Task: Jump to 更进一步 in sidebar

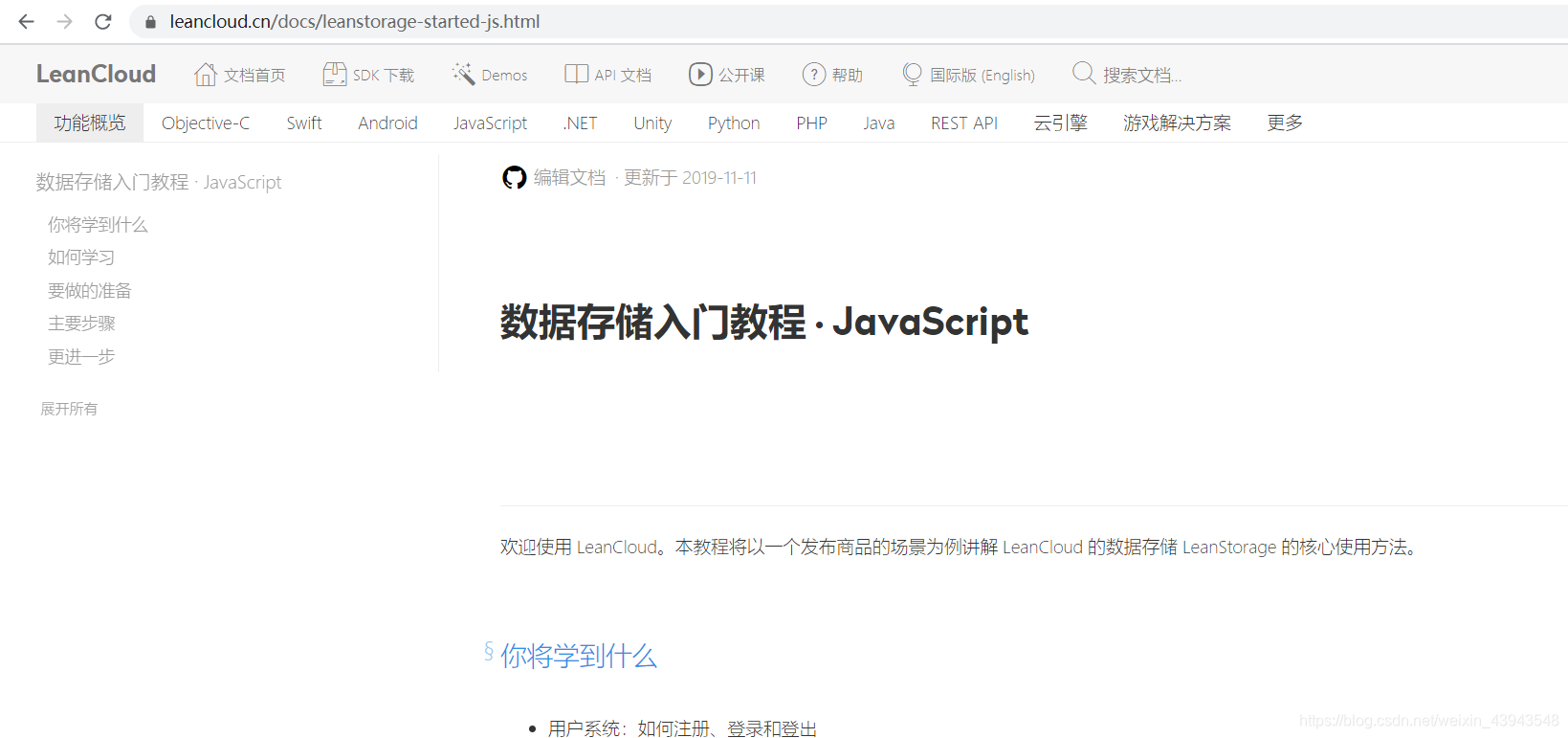Action: (81, 356)
